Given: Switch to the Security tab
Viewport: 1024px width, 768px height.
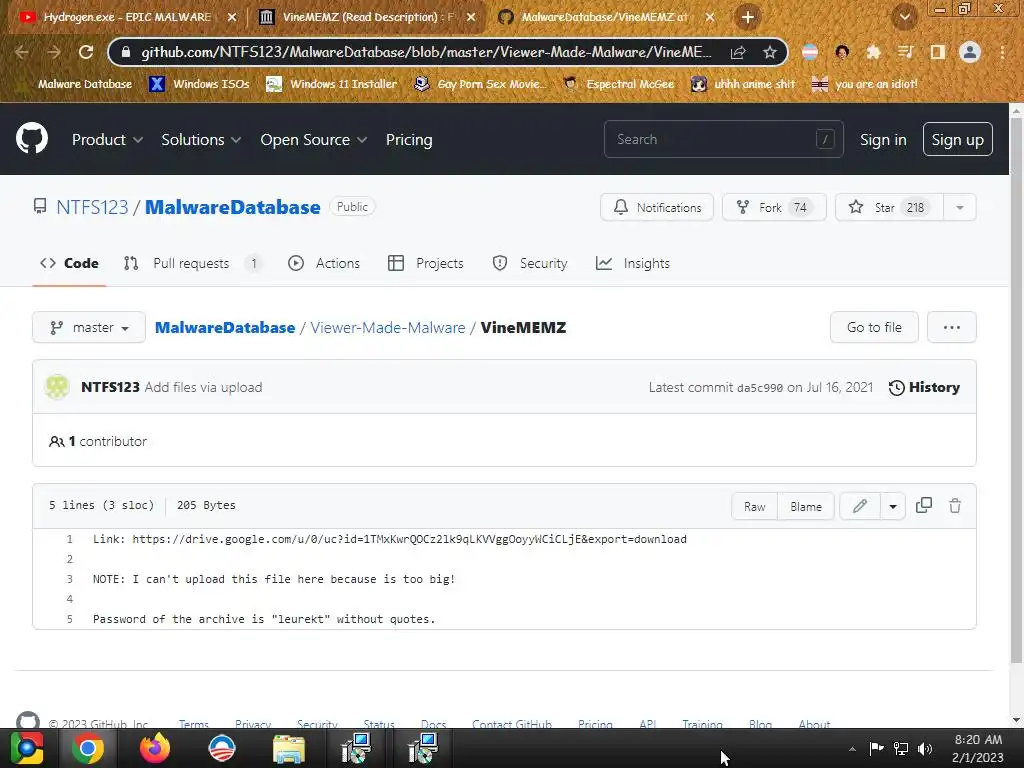Looking at the screenshot, I should coord(530,263).
